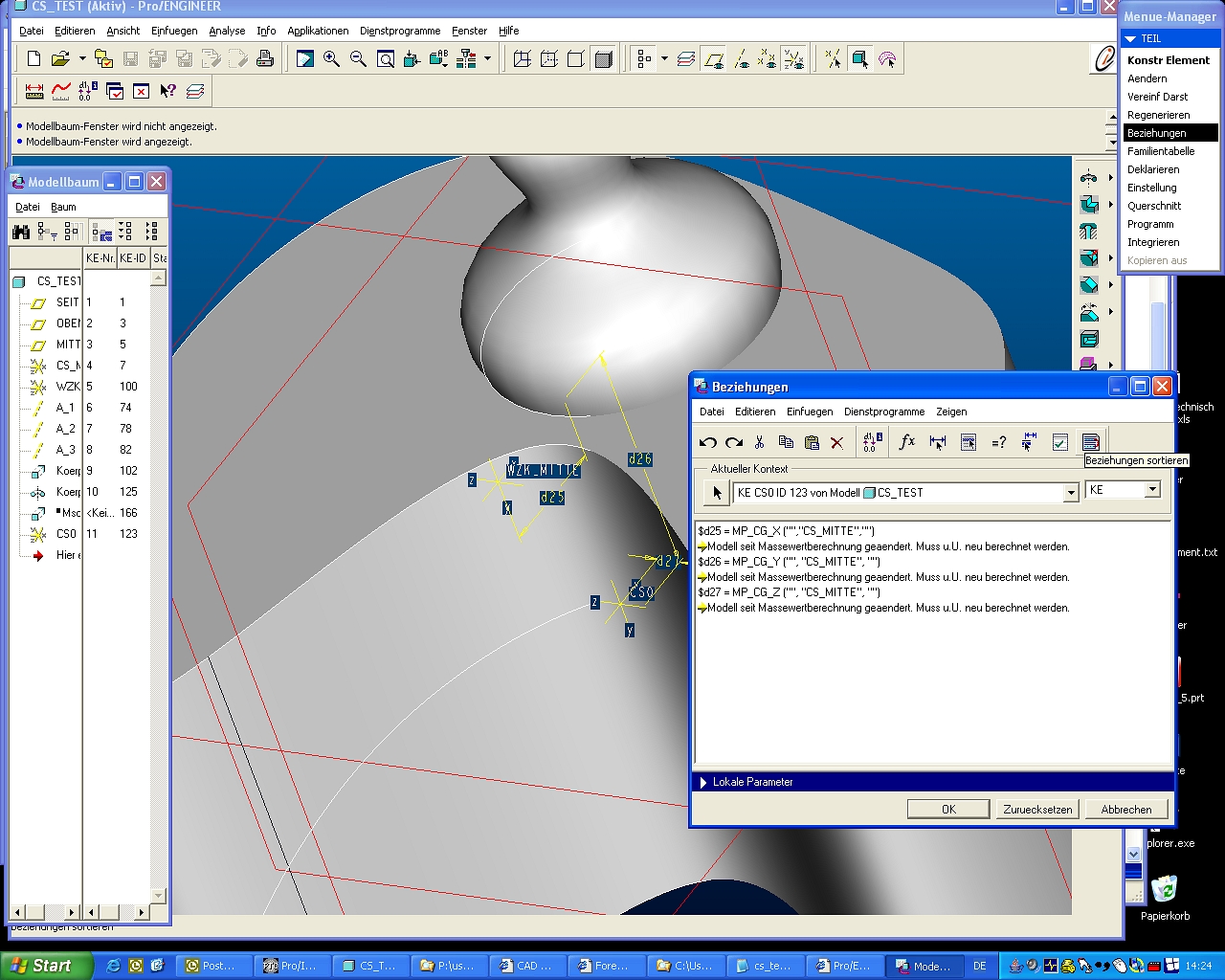Click the red curve analysis icon
Screen dimensions: 1225x980
coord(61,92)
